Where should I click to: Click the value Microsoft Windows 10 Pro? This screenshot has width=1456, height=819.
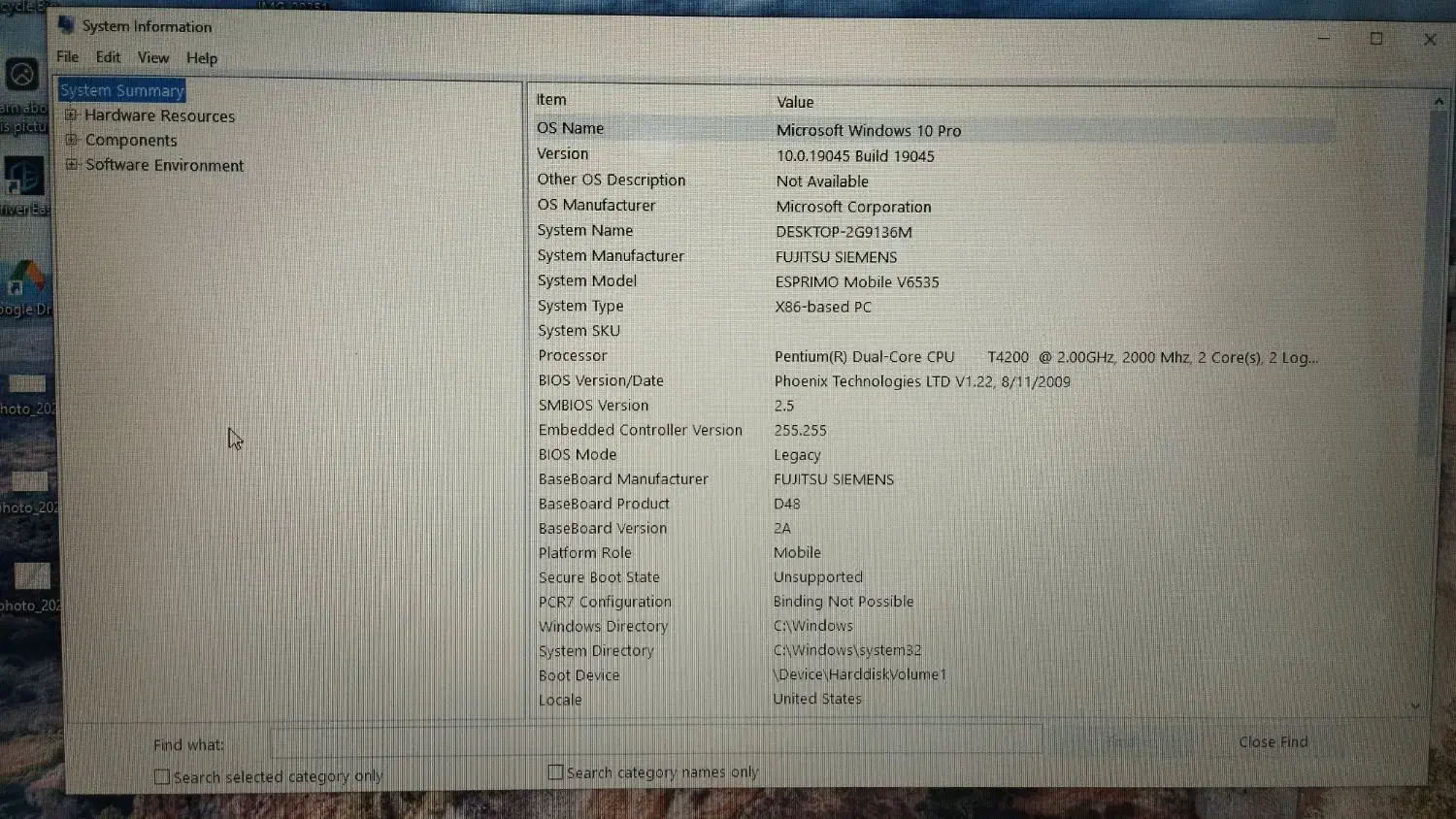pos(869,130)
